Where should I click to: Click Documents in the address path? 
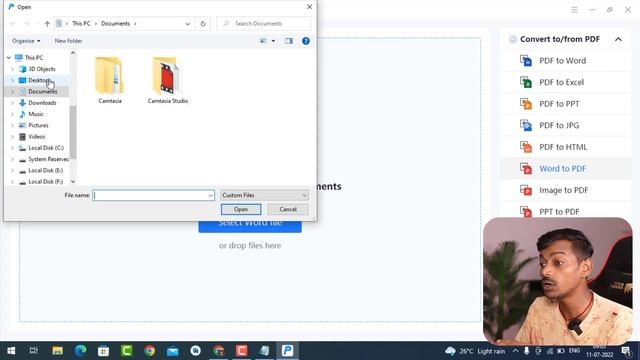[116, 24]
